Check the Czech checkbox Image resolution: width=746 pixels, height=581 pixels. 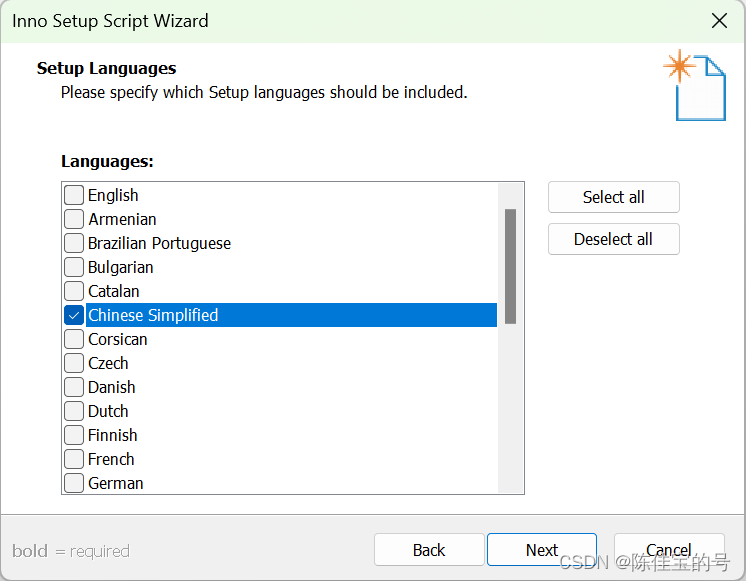(74, 363)
